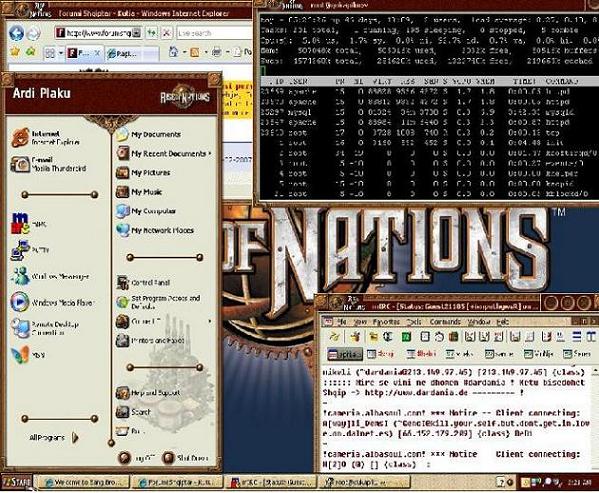Launch Windows Media Player from Start menu
This screenshot has height=493, width=599.
pos(52,302)
